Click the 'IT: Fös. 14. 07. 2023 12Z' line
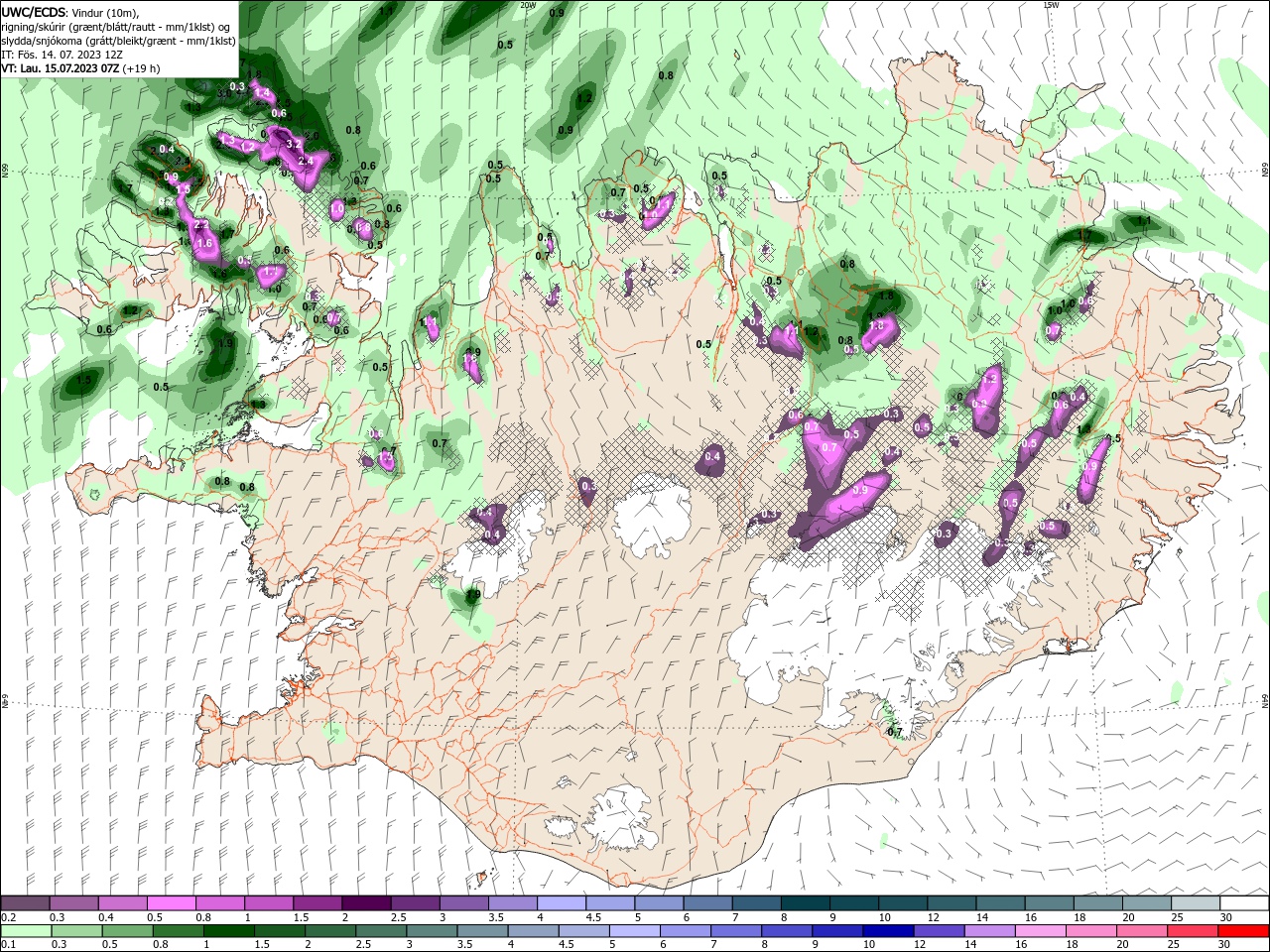 tap(62, 54)
